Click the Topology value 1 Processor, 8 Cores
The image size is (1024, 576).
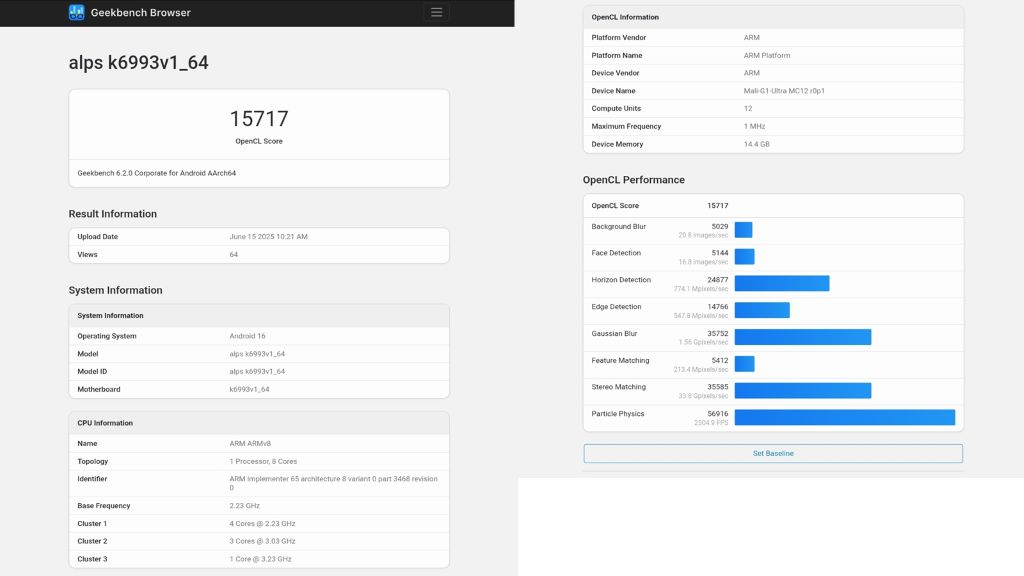tap(263, 461)
